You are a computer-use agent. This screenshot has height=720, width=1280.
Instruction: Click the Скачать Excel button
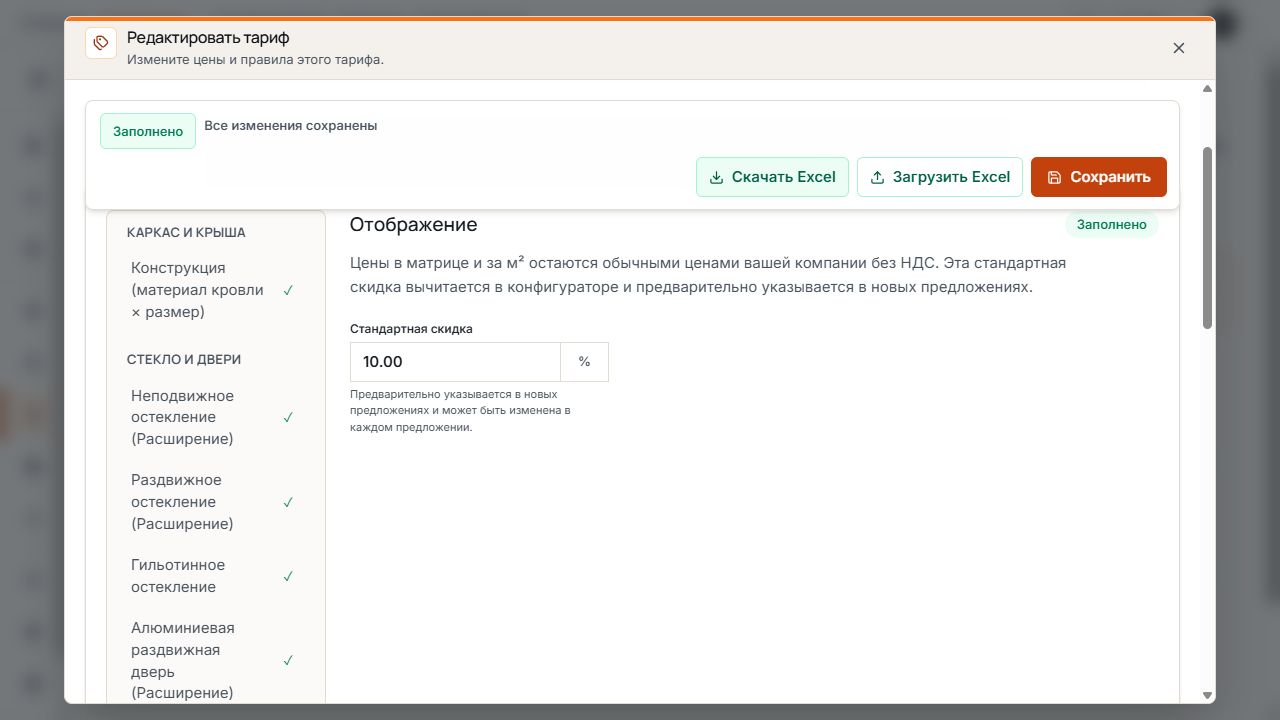(x=772, y=177)
